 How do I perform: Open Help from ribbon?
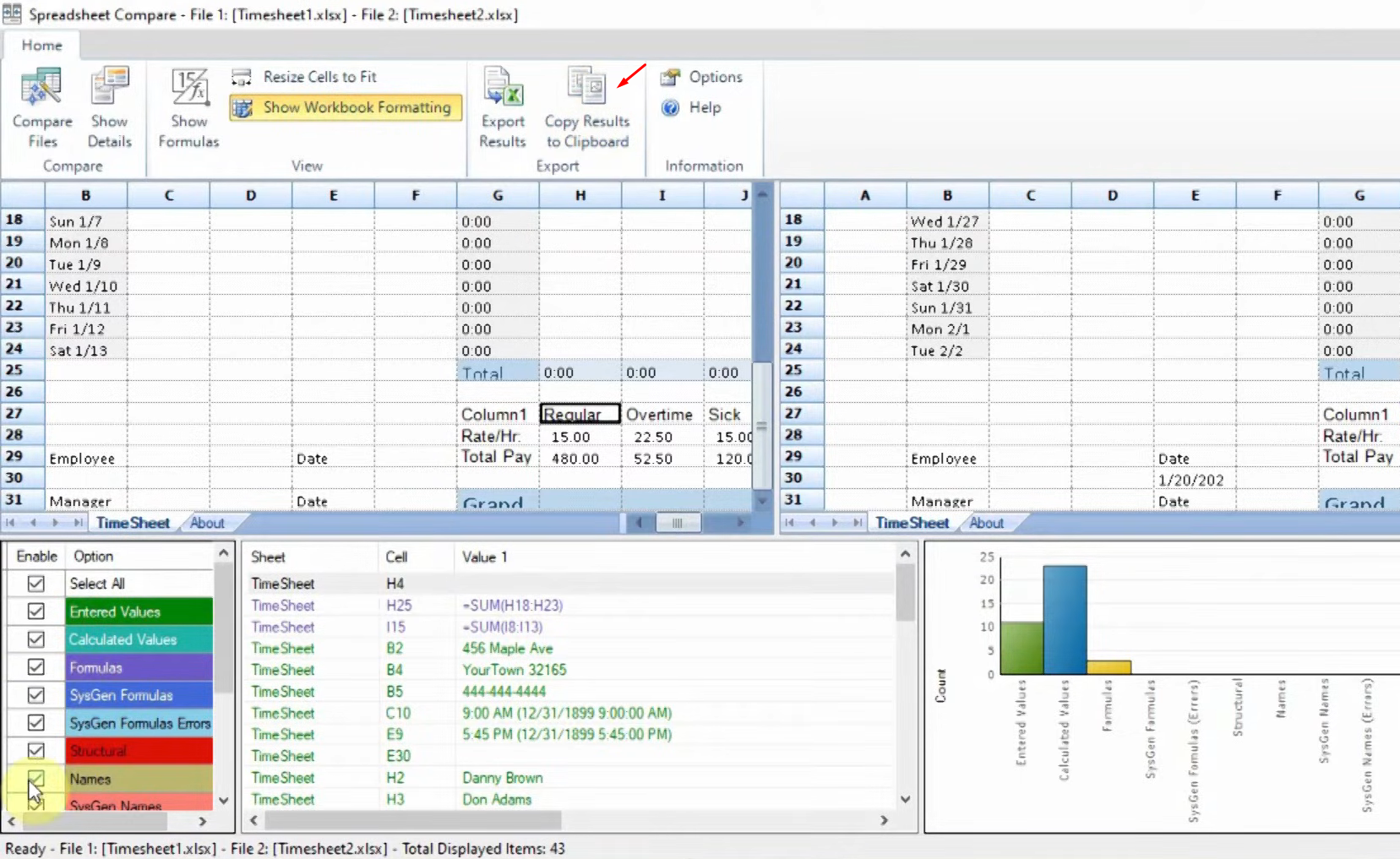[692, 107]
